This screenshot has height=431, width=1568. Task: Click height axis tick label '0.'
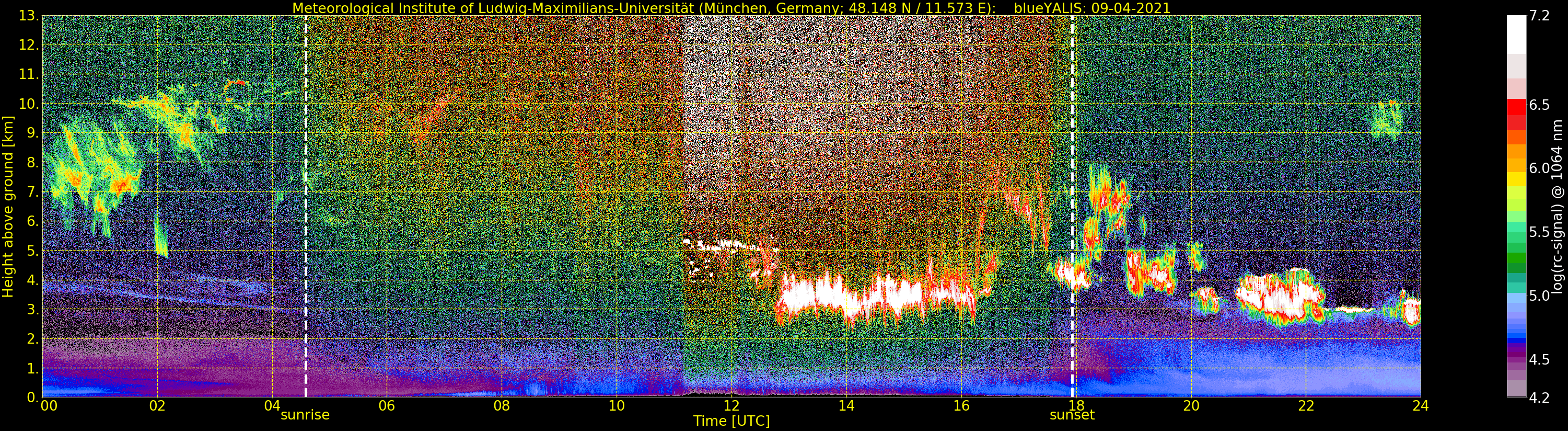33,398
